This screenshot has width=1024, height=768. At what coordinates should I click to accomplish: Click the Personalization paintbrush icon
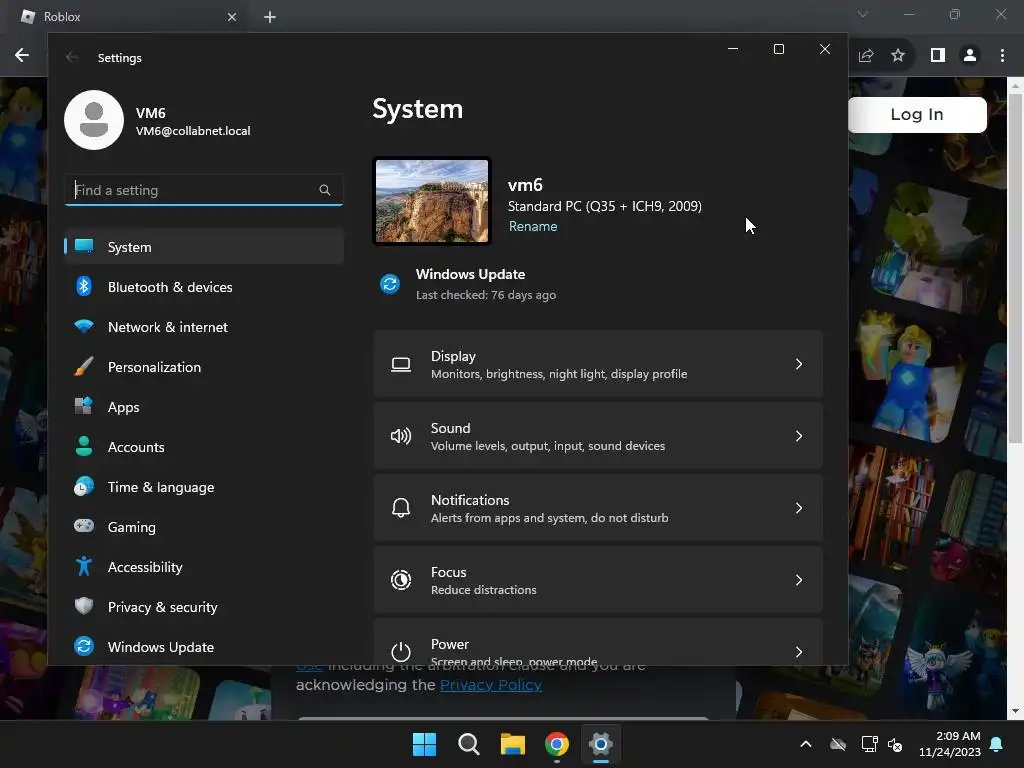84,366
